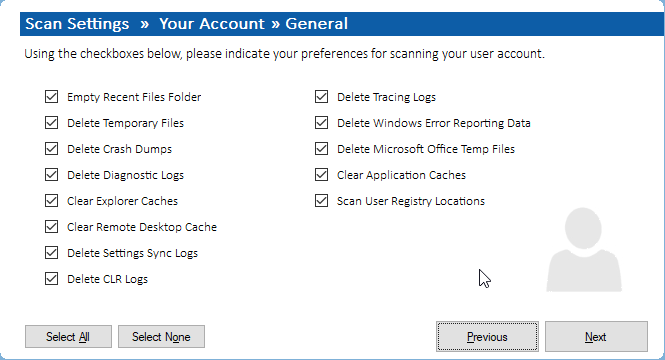The image size is (665, 360).
Task: Toggle Delete Diagnostic Logs checkbox
Action: pyautogui.click(x=51, y=175)
